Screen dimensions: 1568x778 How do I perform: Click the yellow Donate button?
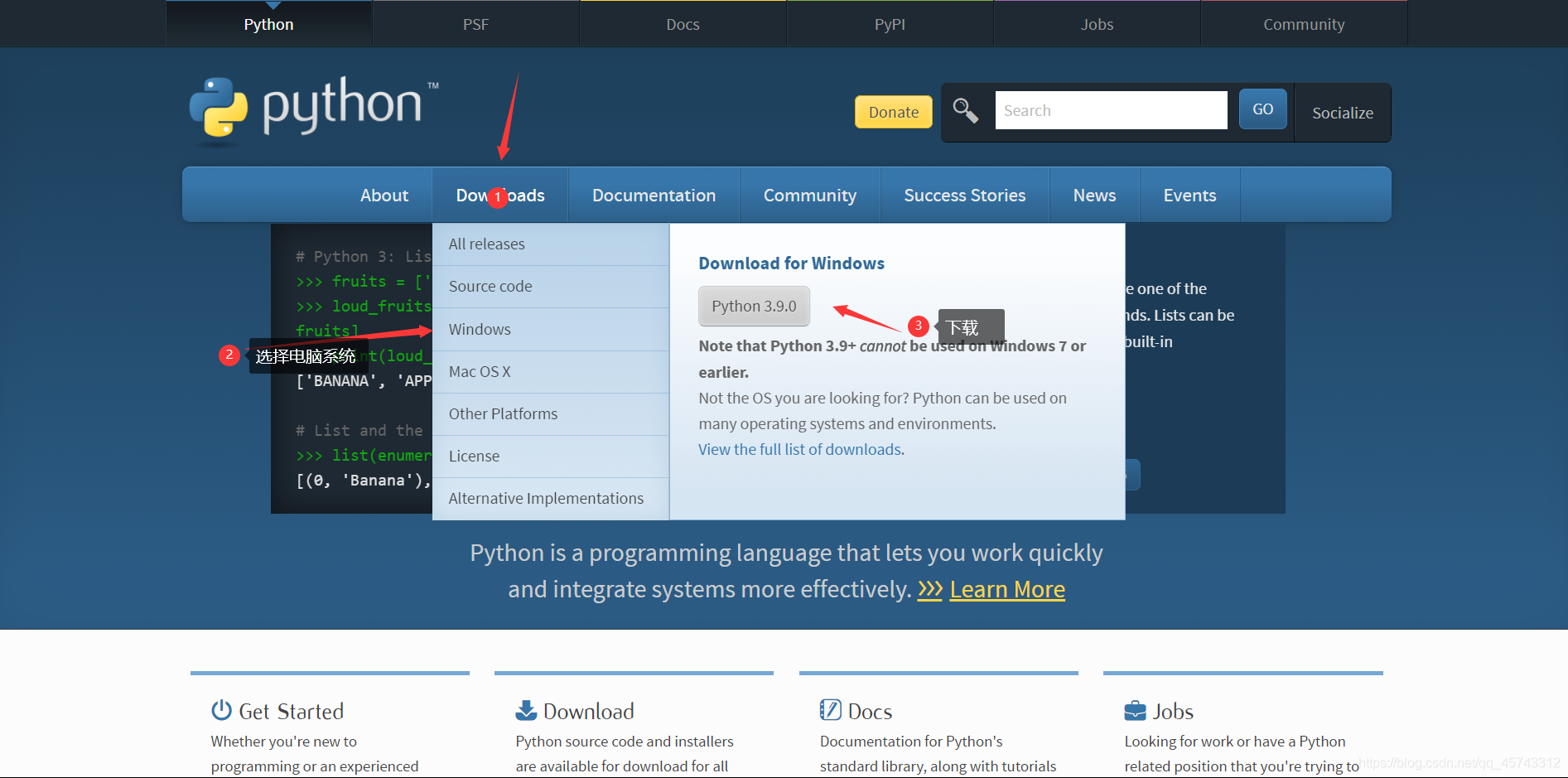click(893, 112)
